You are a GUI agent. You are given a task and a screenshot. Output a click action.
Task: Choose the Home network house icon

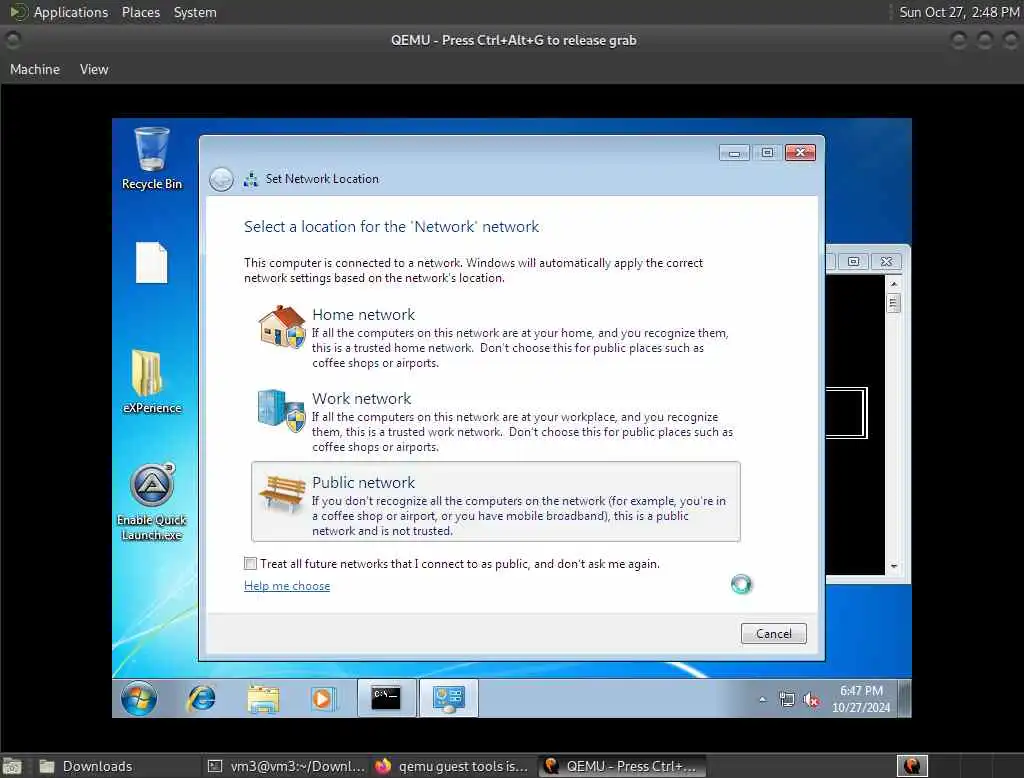point(281,326)
